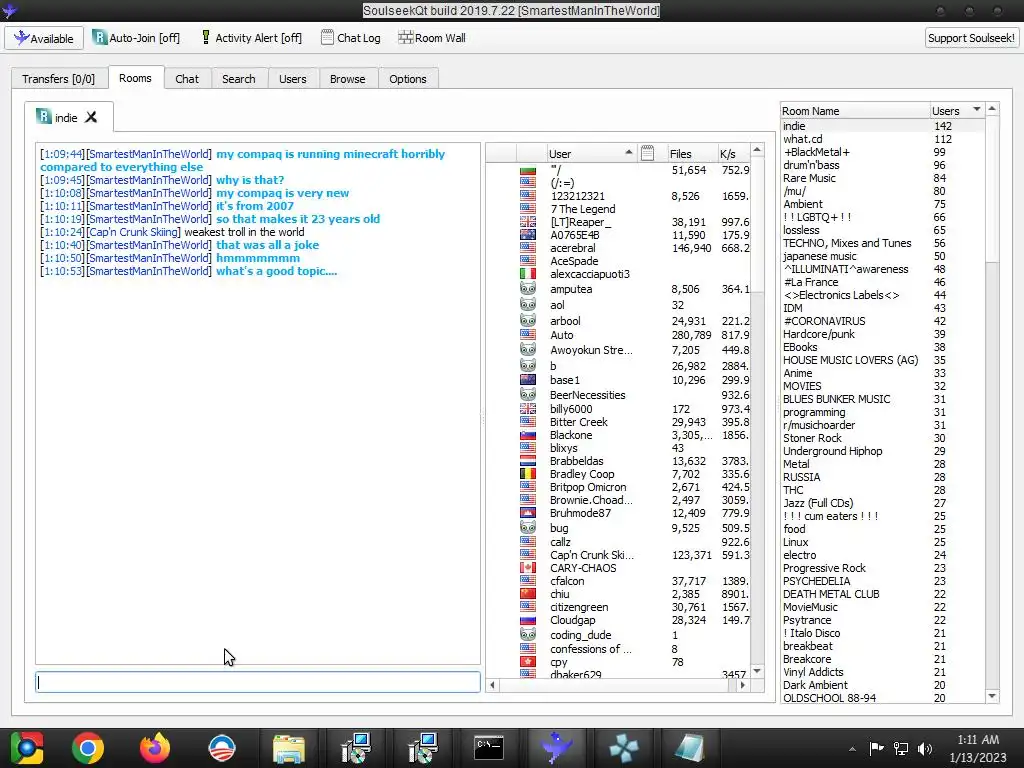Click the taskbar clock showing 1:11 AM
The width and height of the screenshot is (1024, 768).
point(978,748)
